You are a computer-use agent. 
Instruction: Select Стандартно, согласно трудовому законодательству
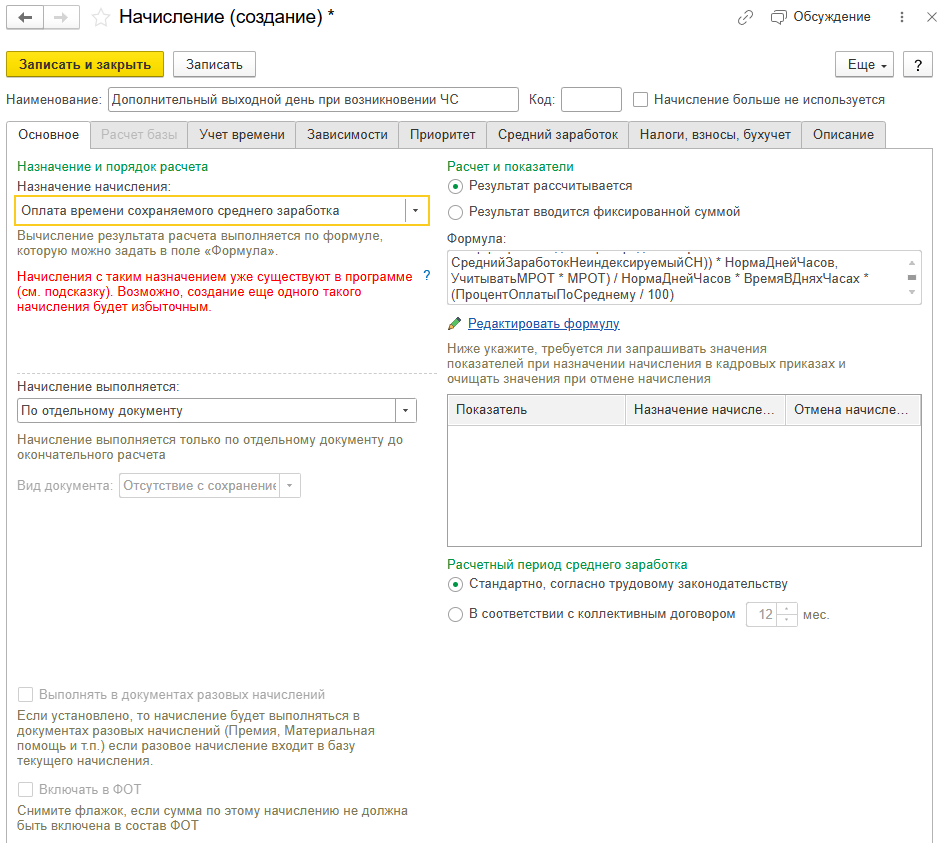(456, 584)
